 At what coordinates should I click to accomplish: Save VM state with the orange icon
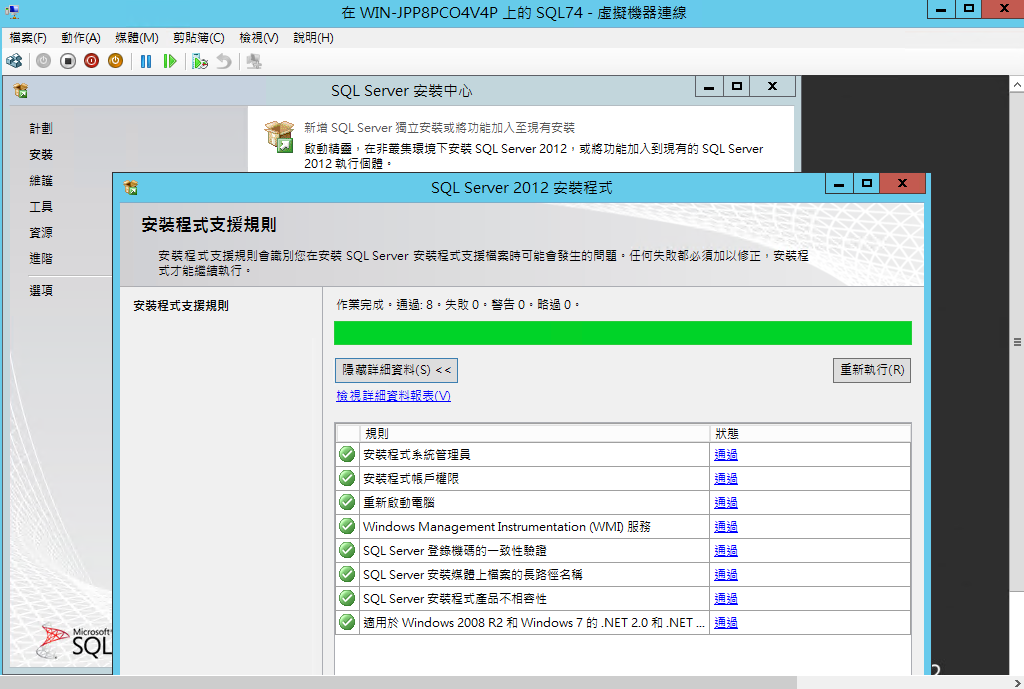[116, 61]
